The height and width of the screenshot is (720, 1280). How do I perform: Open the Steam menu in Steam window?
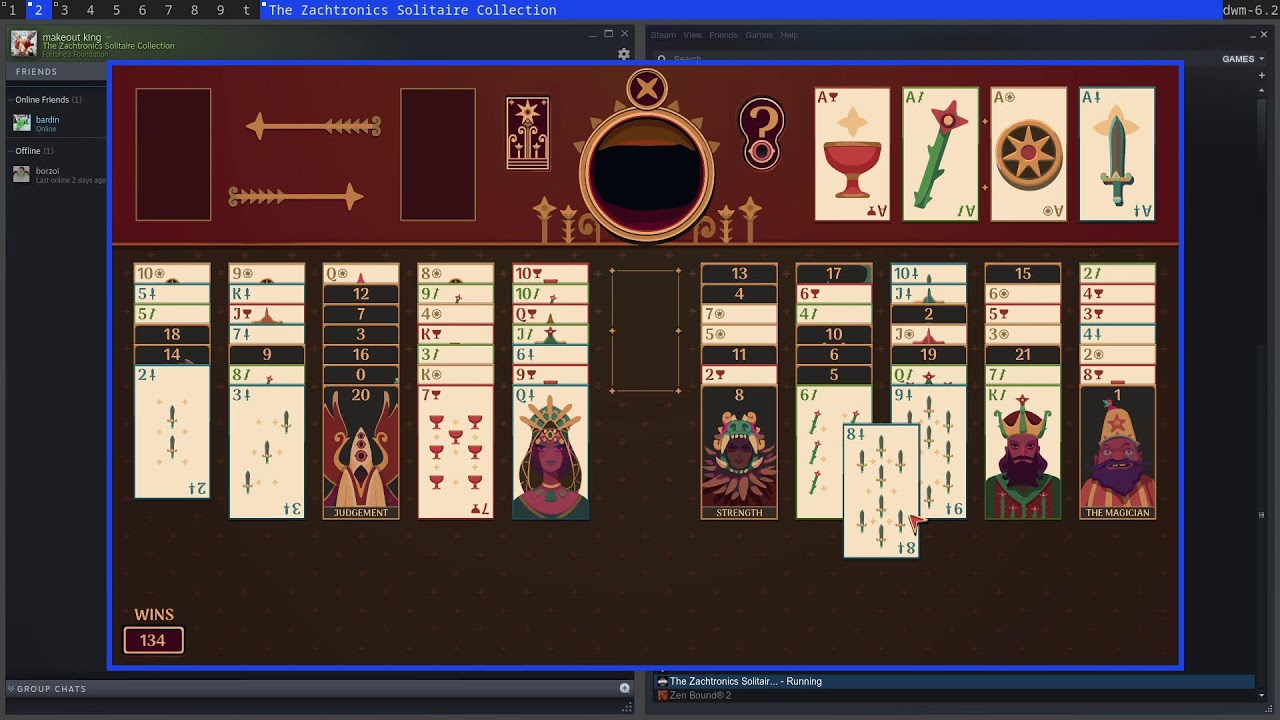[x=663, y=35]
